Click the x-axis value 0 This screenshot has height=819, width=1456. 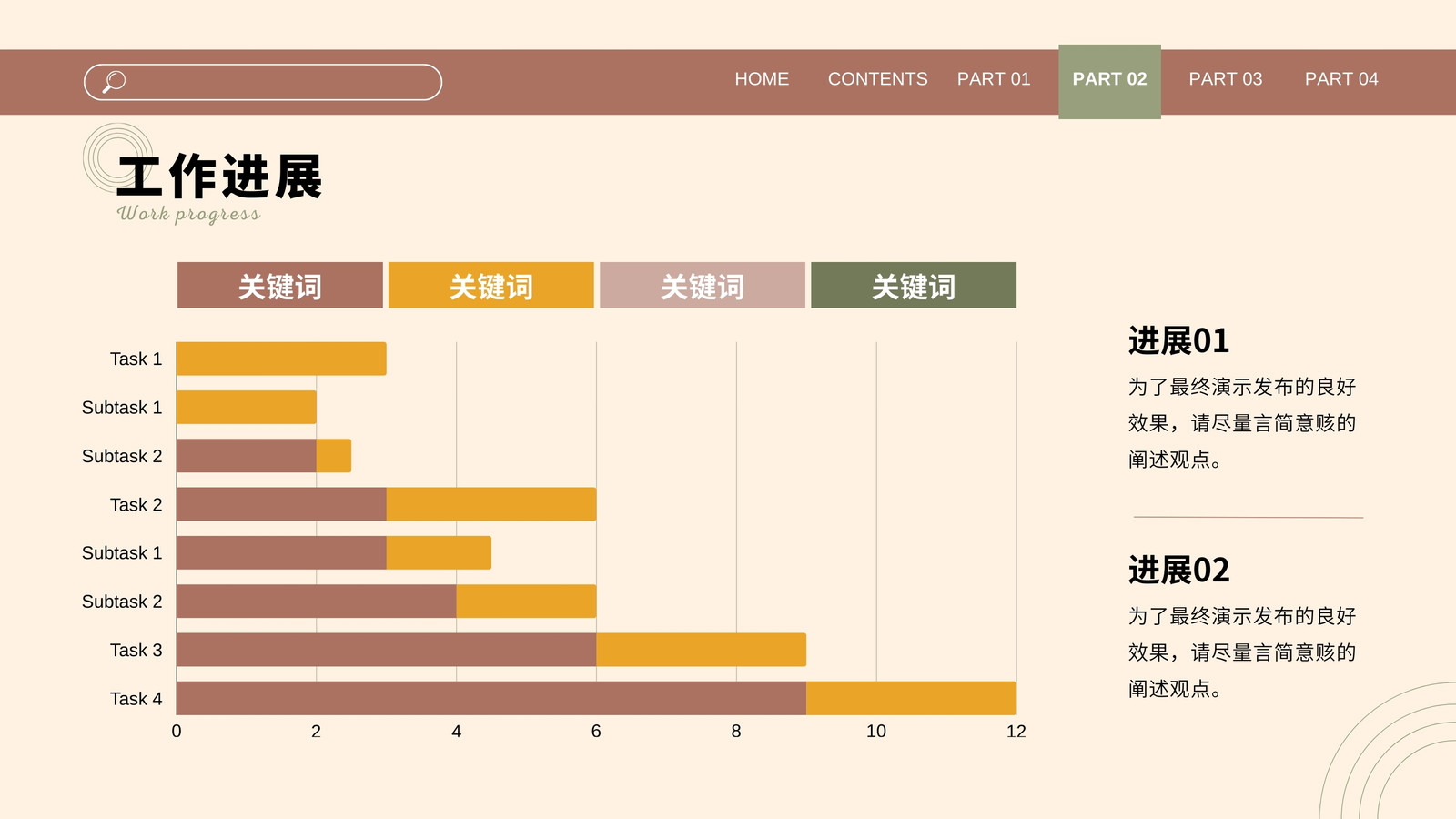pyautogui.click(x=177, y=732)
